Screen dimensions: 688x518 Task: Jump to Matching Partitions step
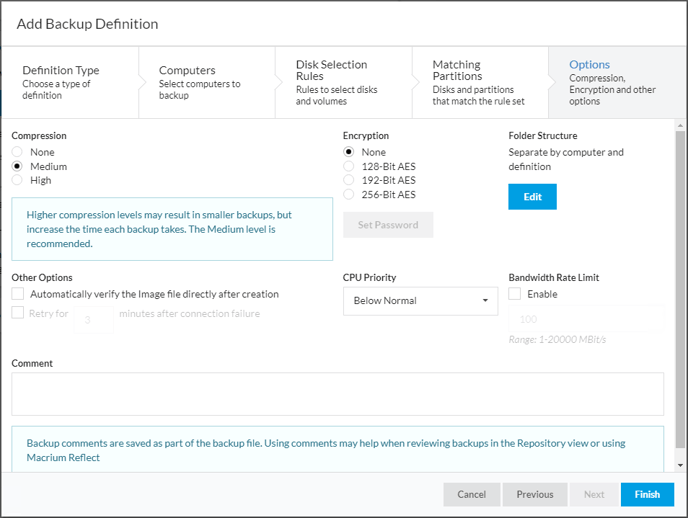(x=478, y=82)
